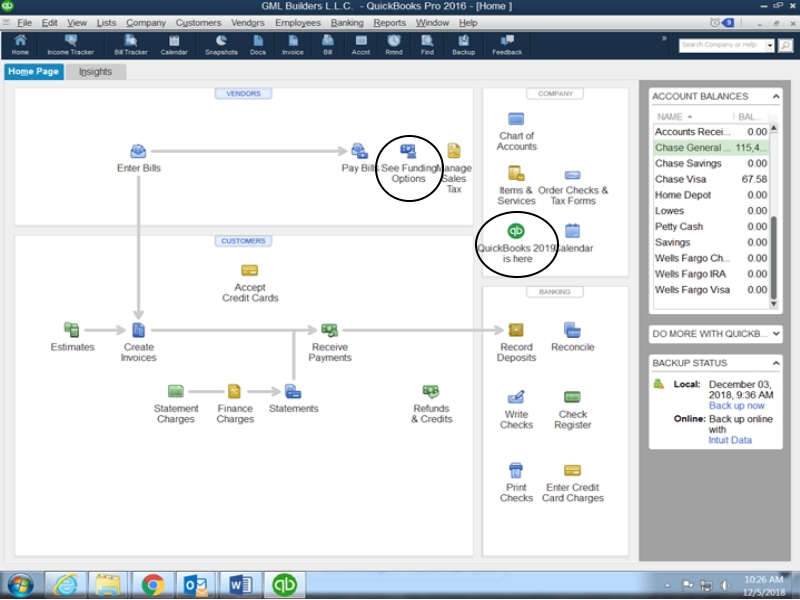The image size is (800, 600).
Task: Open Income Tracker from the icon bar
Action: (x=70, y=45)
